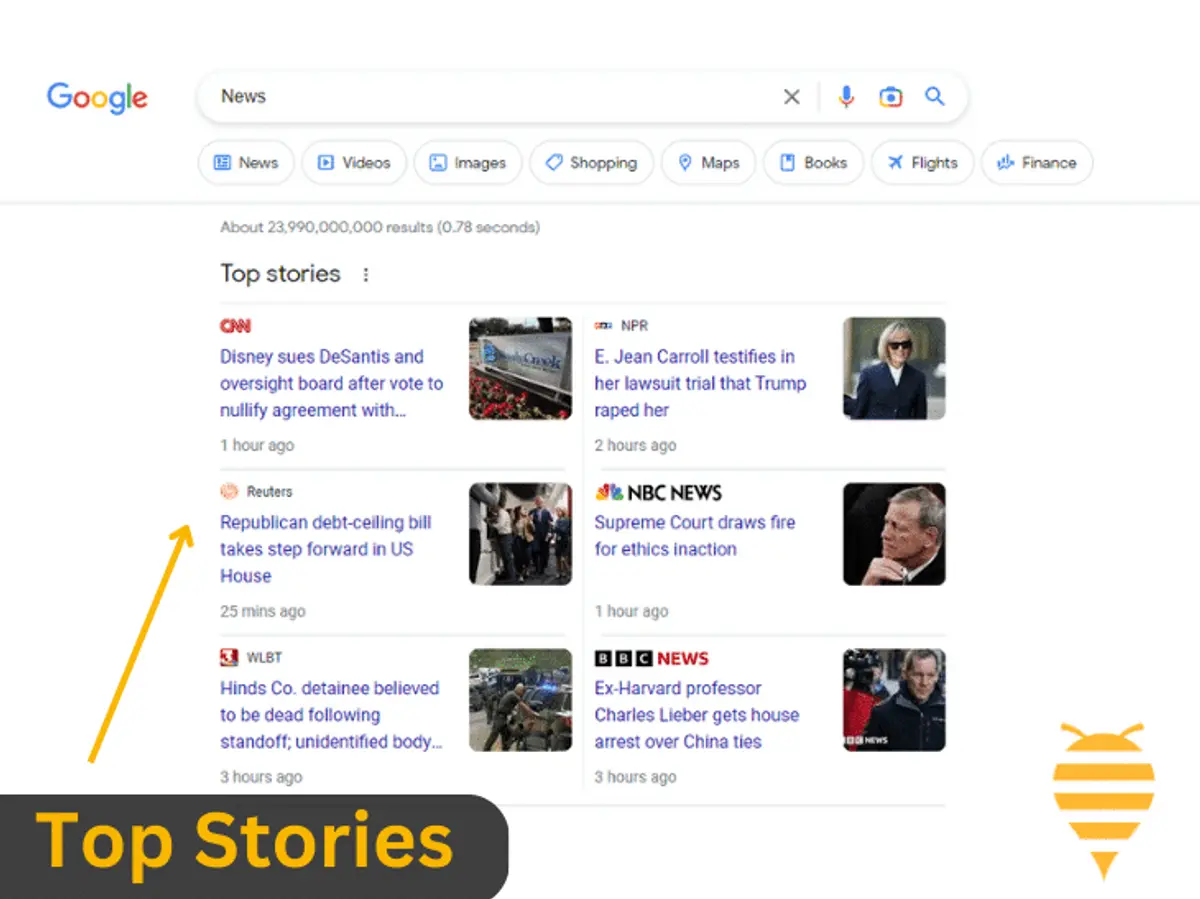Viewport: 1200px width, 899px height.
Task: Switch to the News filter tab
Action: click(246, 163)
